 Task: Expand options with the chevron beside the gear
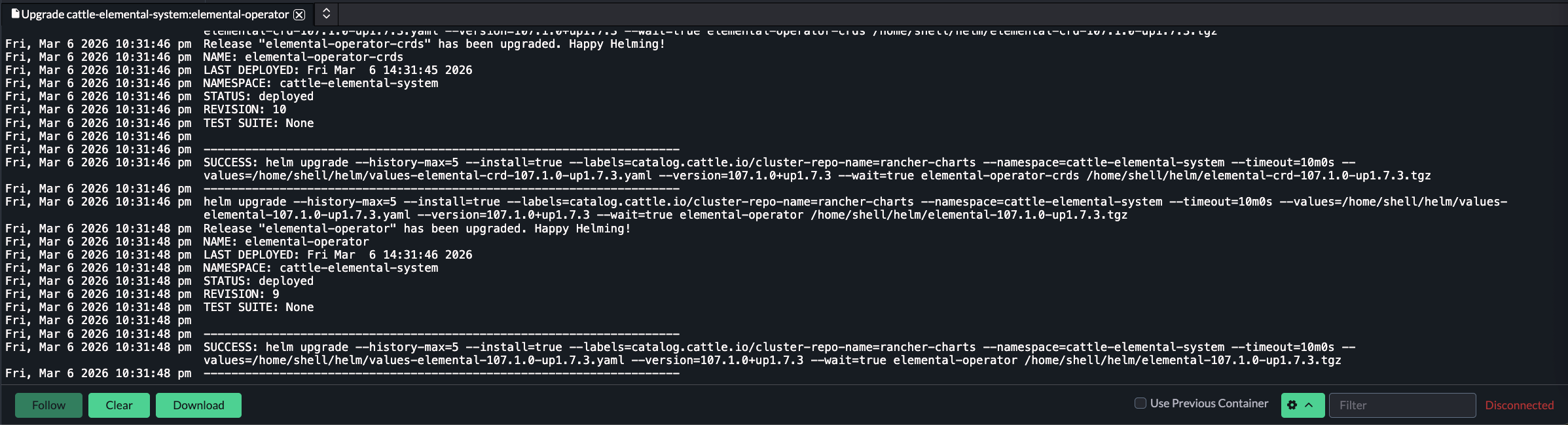1309,405
